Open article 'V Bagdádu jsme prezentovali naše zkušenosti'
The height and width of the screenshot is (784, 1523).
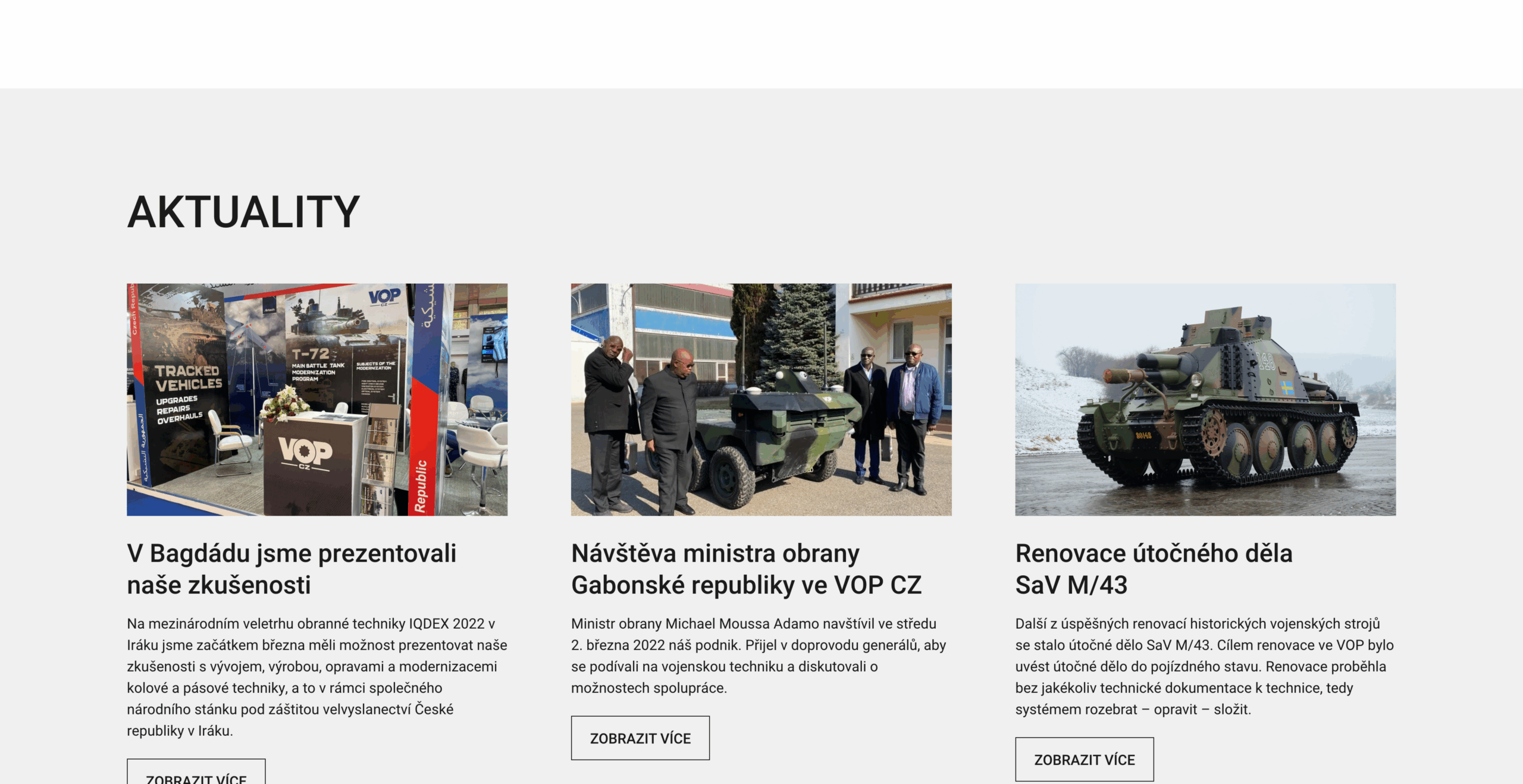click(x=292, y=569)
